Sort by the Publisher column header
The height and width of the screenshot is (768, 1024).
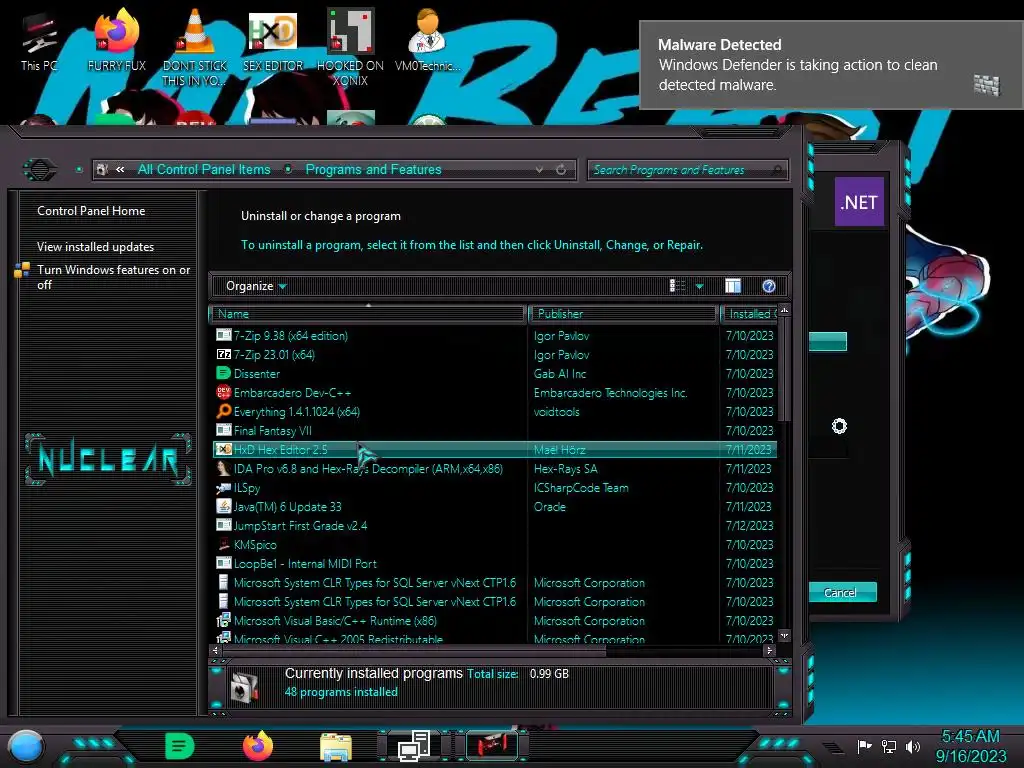(x=623, y=314)
